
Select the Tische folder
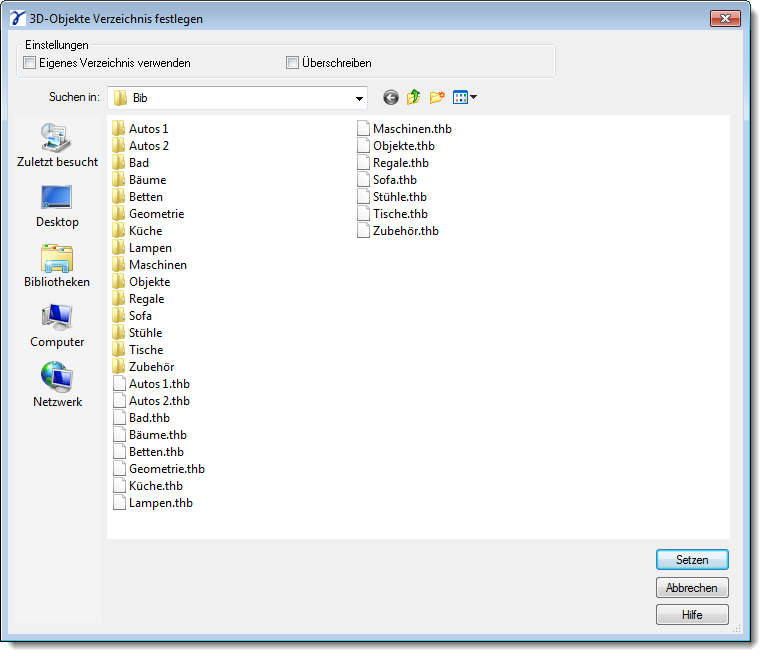[x=138, y=350]
